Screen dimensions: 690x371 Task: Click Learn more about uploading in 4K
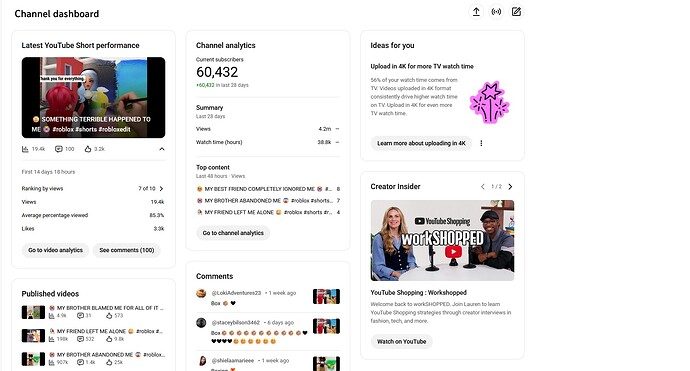(421, 143)
